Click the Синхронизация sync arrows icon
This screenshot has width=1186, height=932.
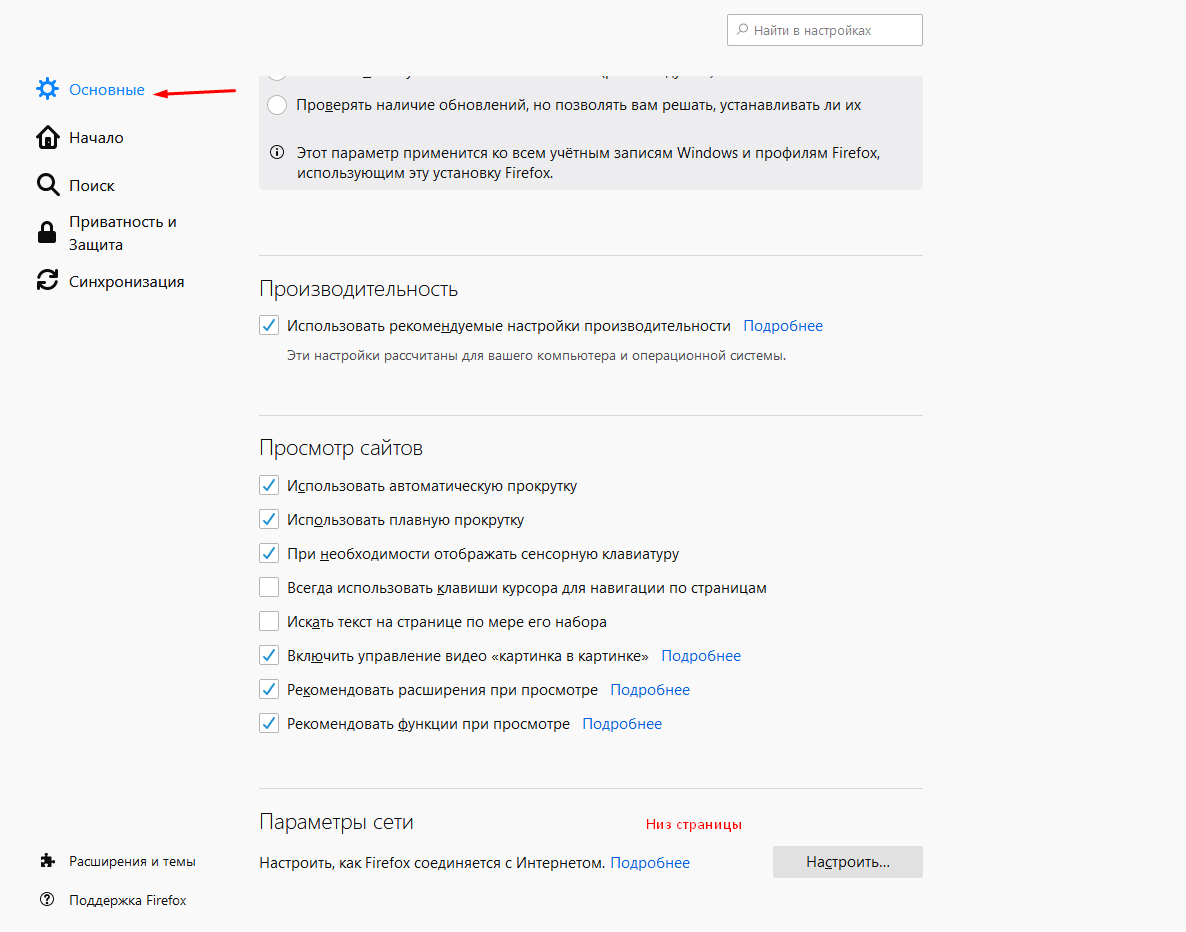pos(47,281)
